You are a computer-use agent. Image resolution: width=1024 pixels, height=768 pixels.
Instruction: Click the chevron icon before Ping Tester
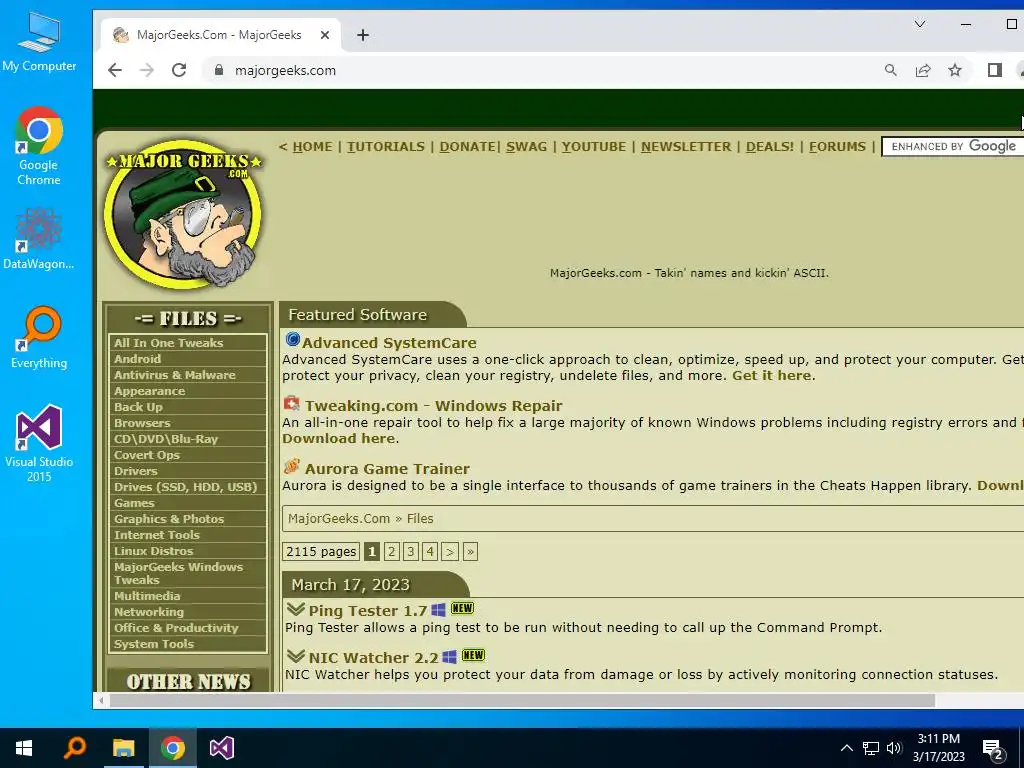[296, 609]
